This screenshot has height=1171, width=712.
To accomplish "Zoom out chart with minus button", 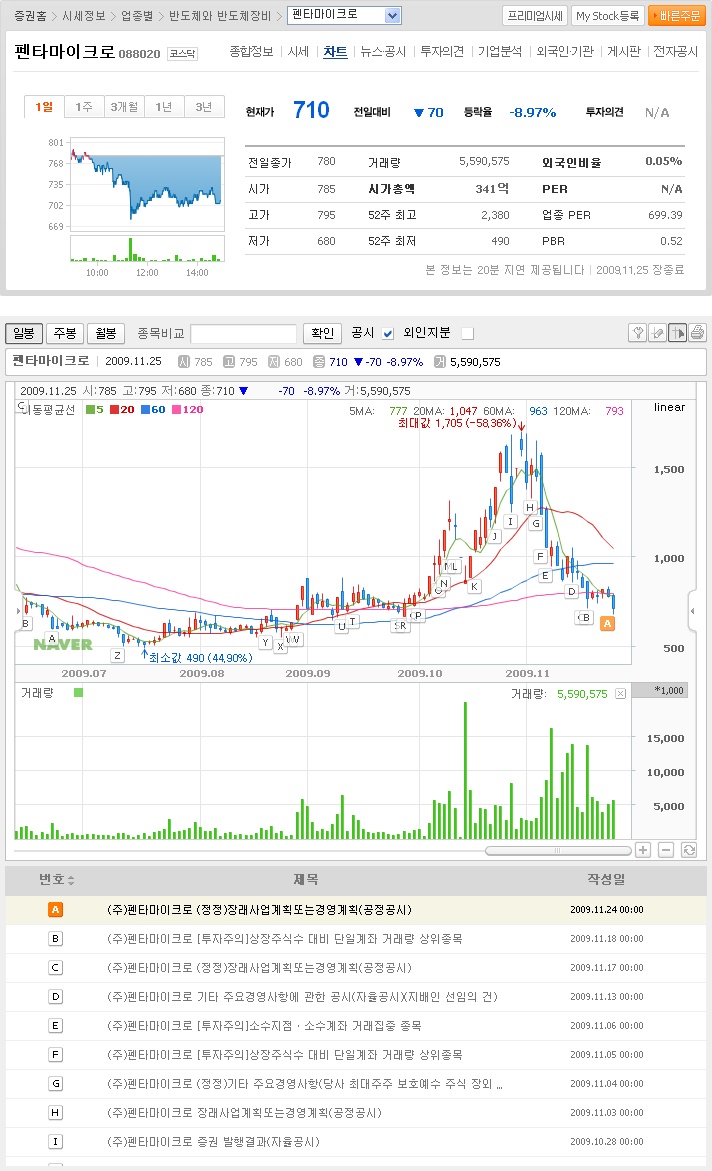I will pos(666,850).
